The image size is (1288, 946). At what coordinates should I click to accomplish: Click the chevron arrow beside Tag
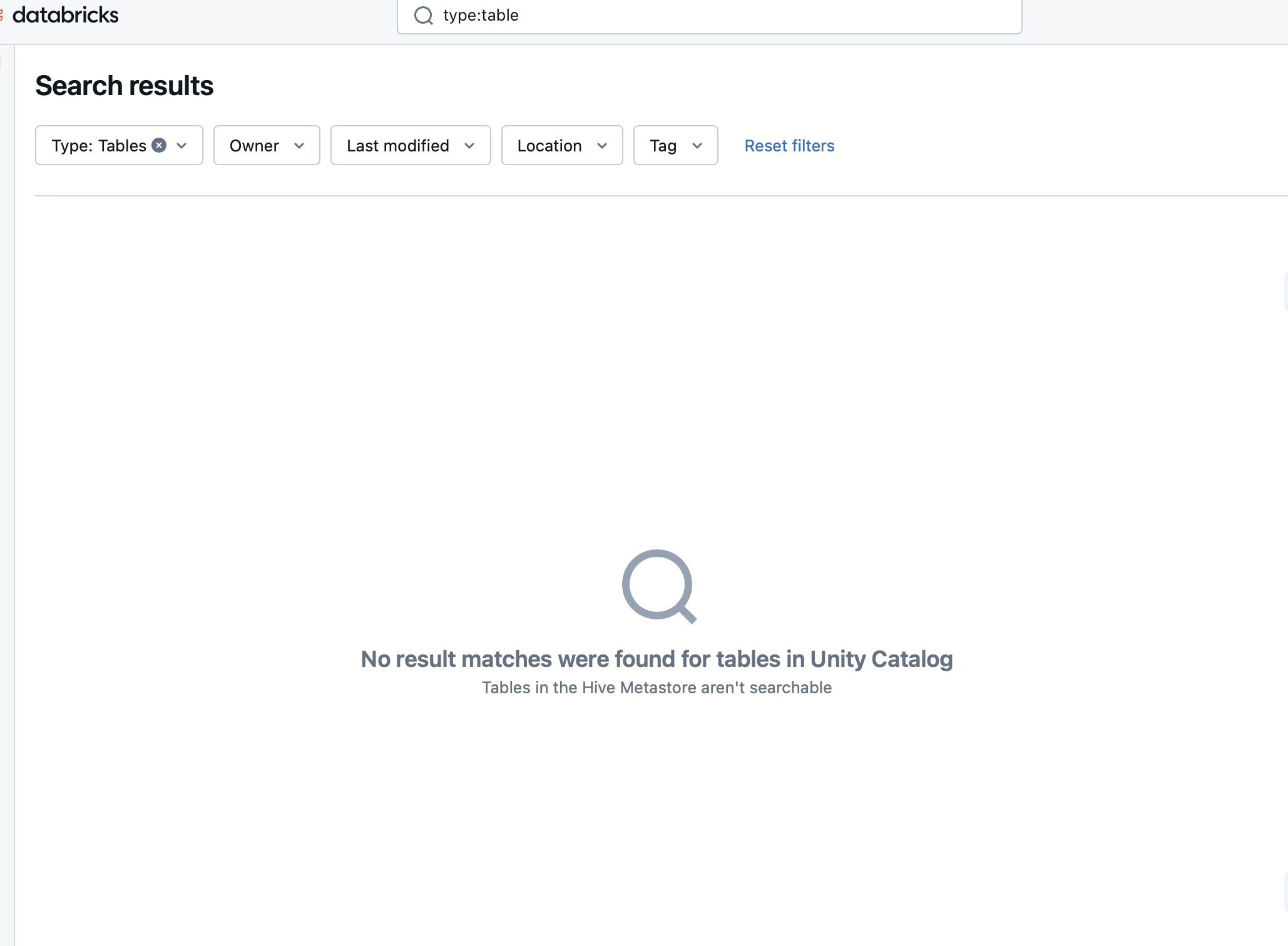pyautogui.click(x=697, y=146)
